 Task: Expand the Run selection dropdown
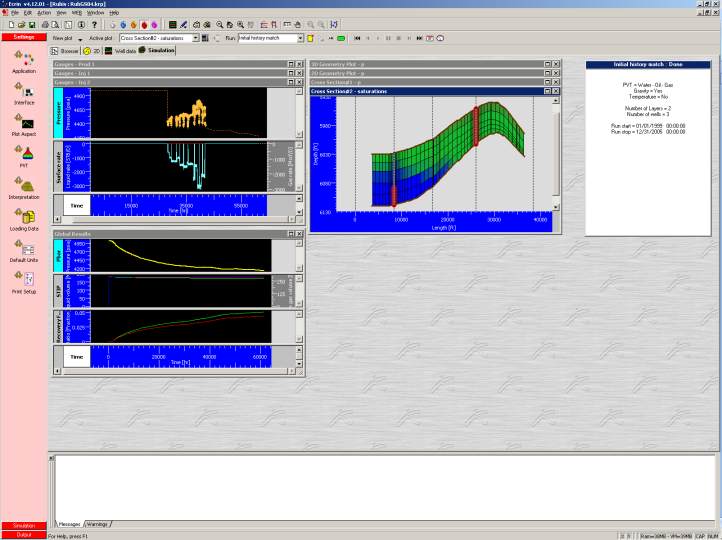click(x=300, y=38)
